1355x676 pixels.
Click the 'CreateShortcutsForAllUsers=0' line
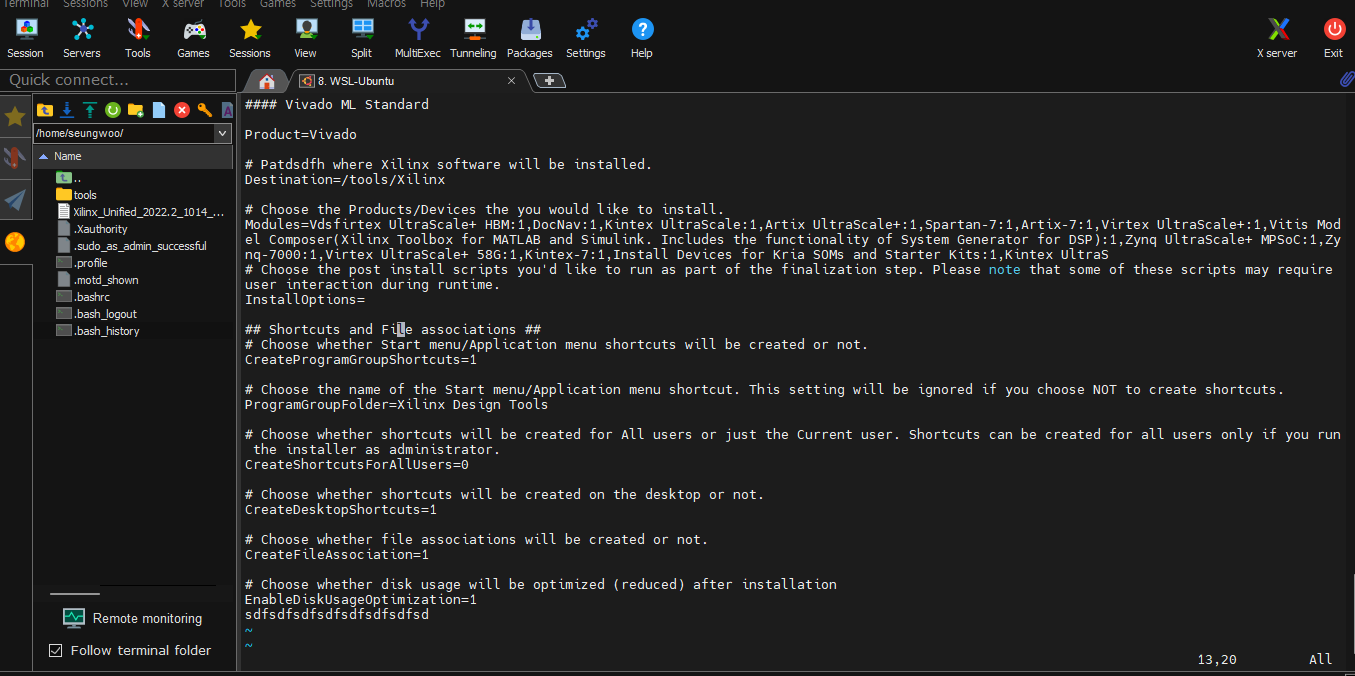[x=357, y=464]
